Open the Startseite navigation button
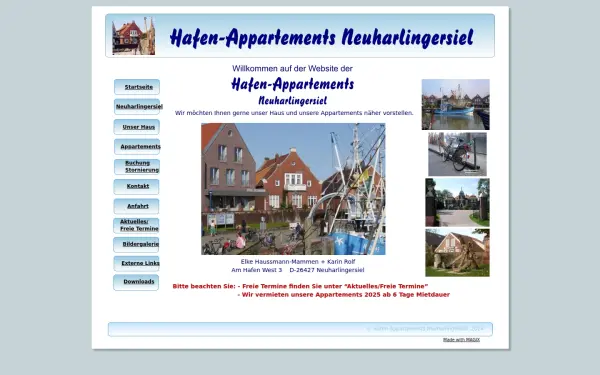Image resolution: width=600 pixels, height=375 pixels. [137, 87]
